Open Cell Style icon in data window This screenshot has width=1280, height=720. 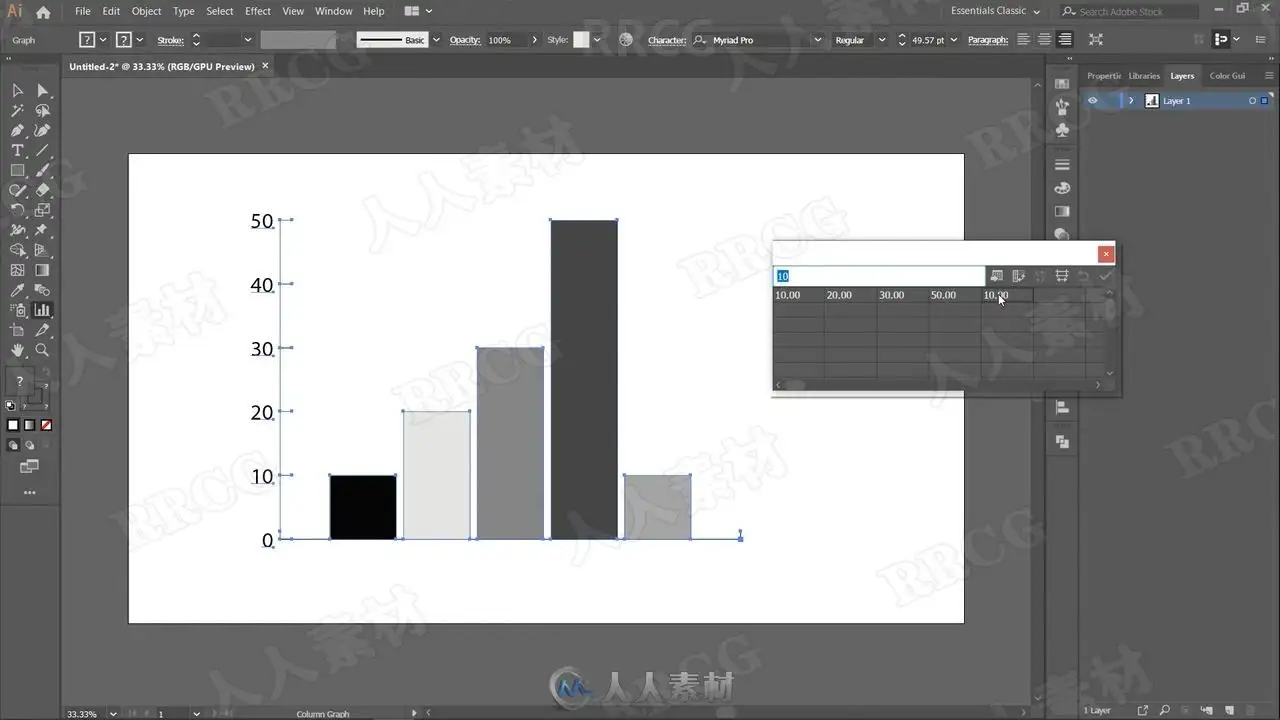click(1062, 276)
